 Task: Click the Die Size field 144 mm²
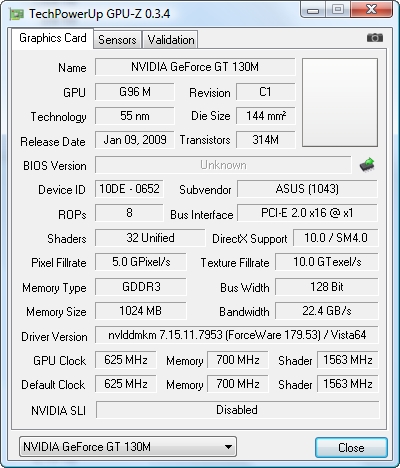coord(266,116)
